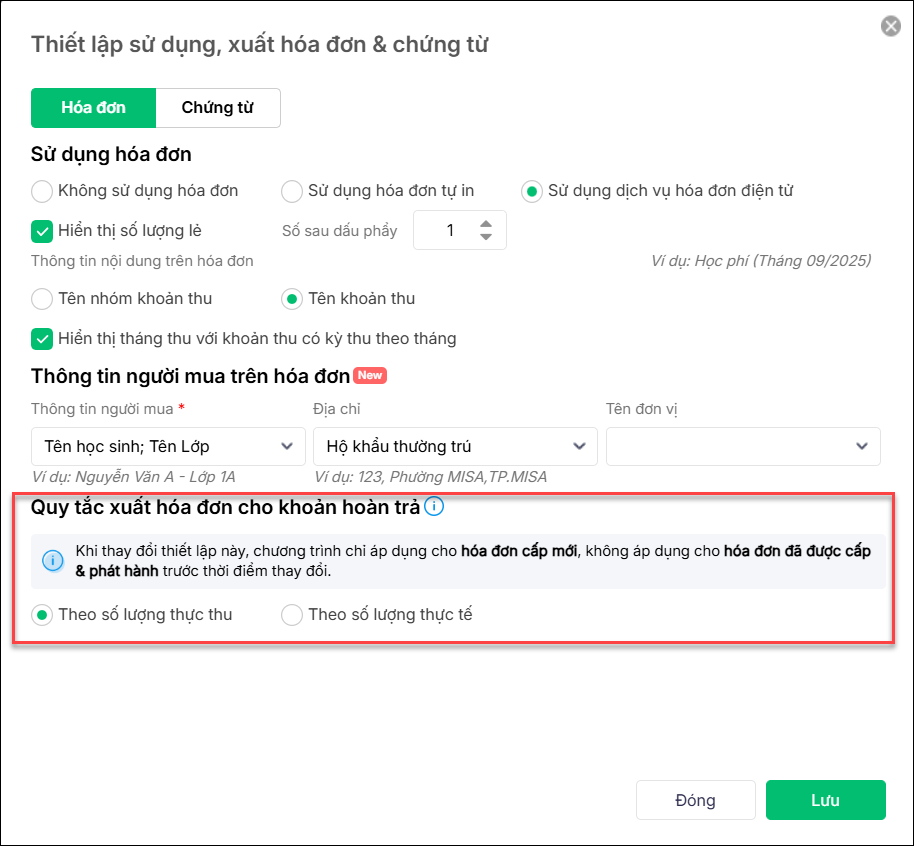The width and height of the screenshot is (914, 846).
Task: Click the red New badge
Action: click(370, 376)
